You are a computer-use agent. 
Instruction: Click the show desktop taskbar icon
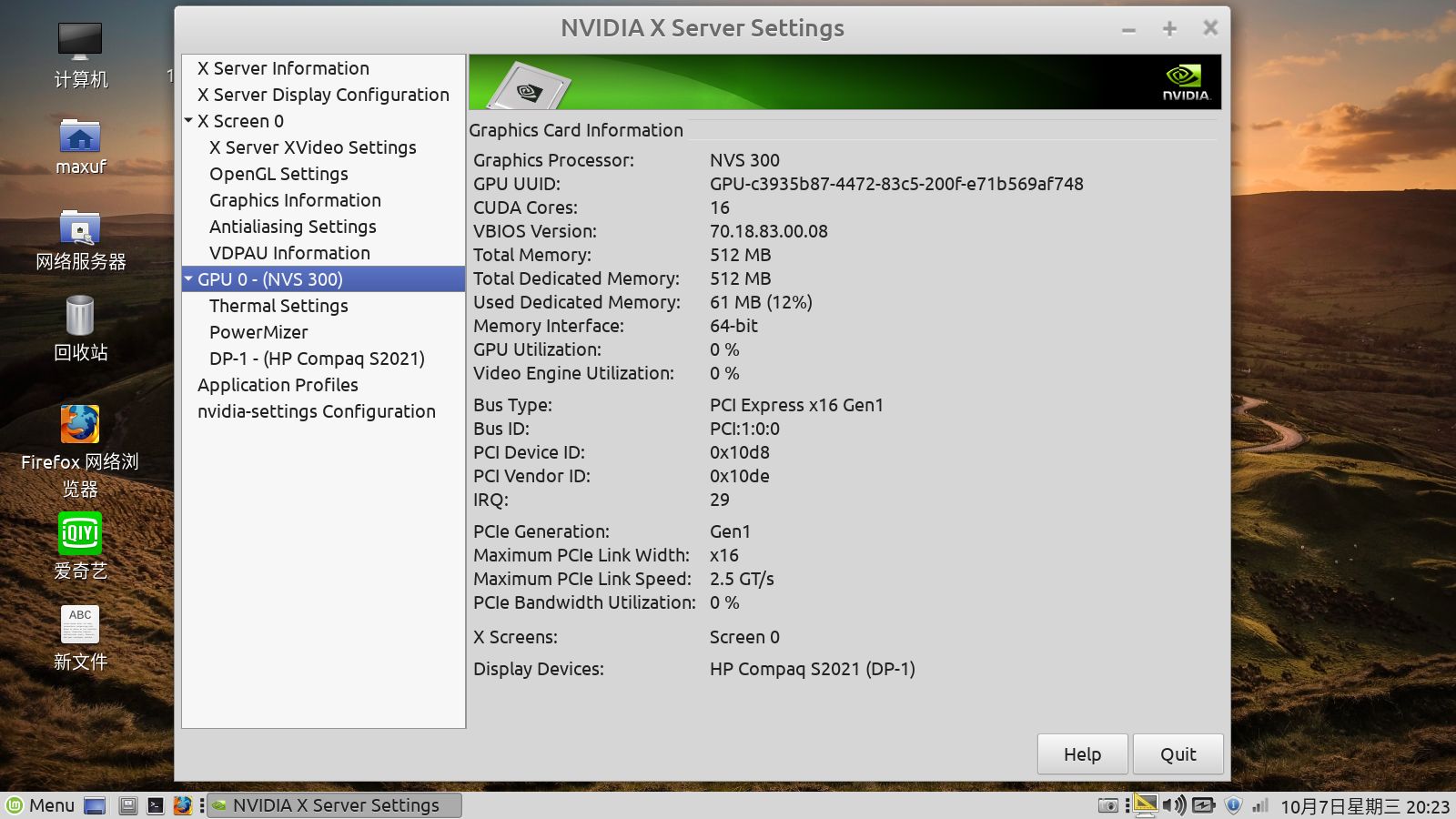click(x=95, y=805)
